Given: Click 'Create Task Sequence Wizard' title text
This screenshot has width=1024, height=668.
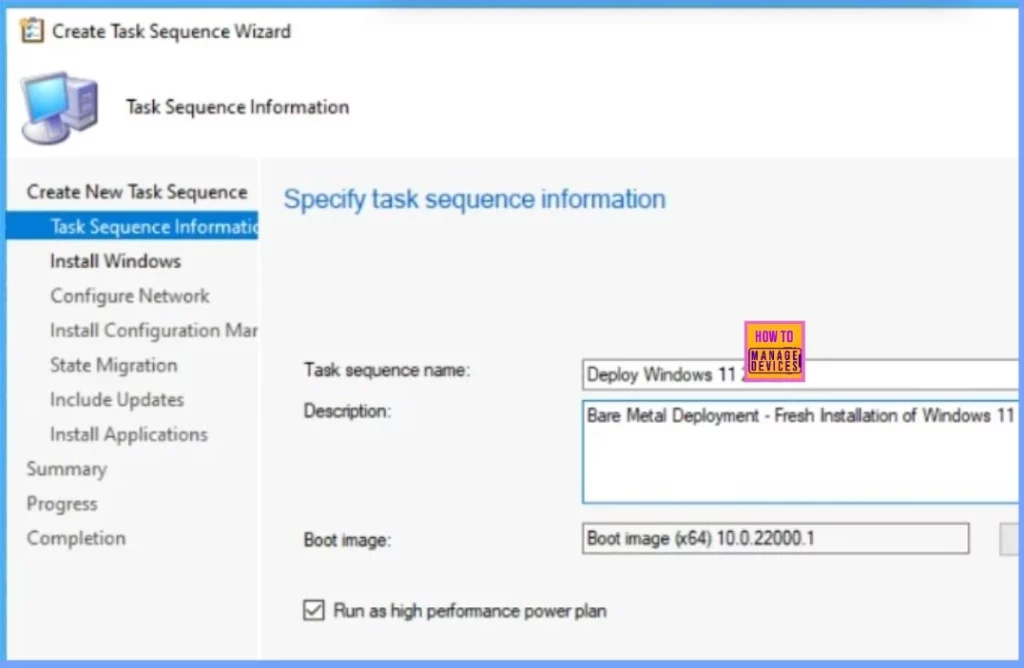Looking at the screenshot, I should tap(171, 31).
